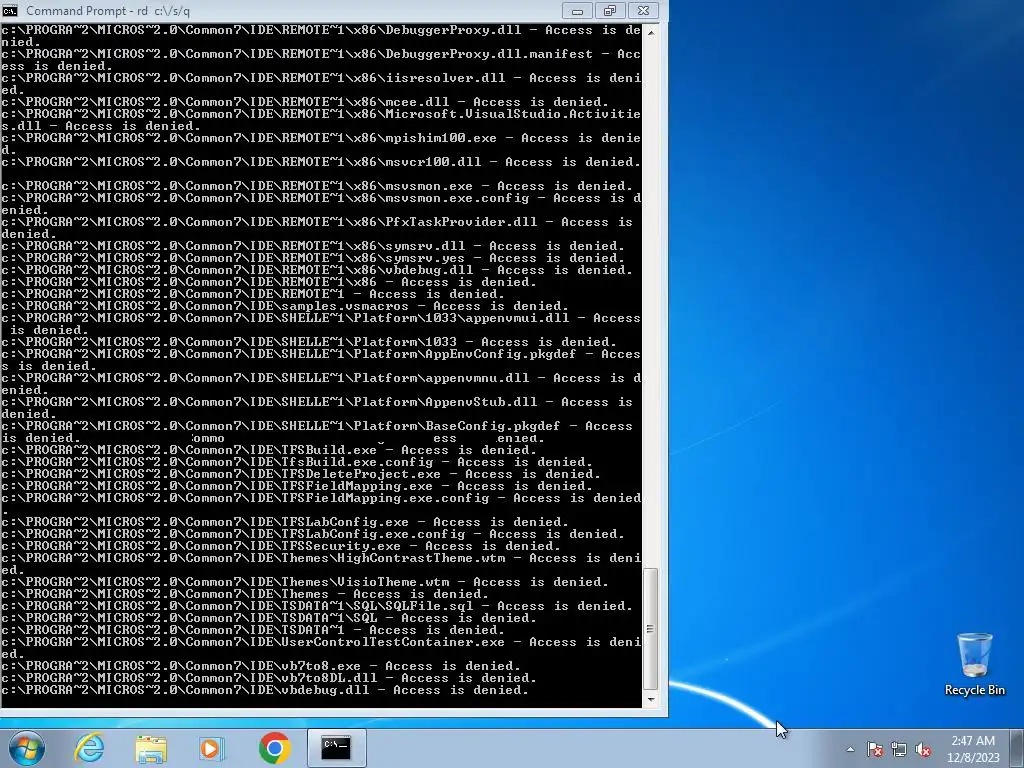Screen dimensions: 1024x768
Task: Click the TFSFieldMapping.exe.config line
Action: [321, 504]
